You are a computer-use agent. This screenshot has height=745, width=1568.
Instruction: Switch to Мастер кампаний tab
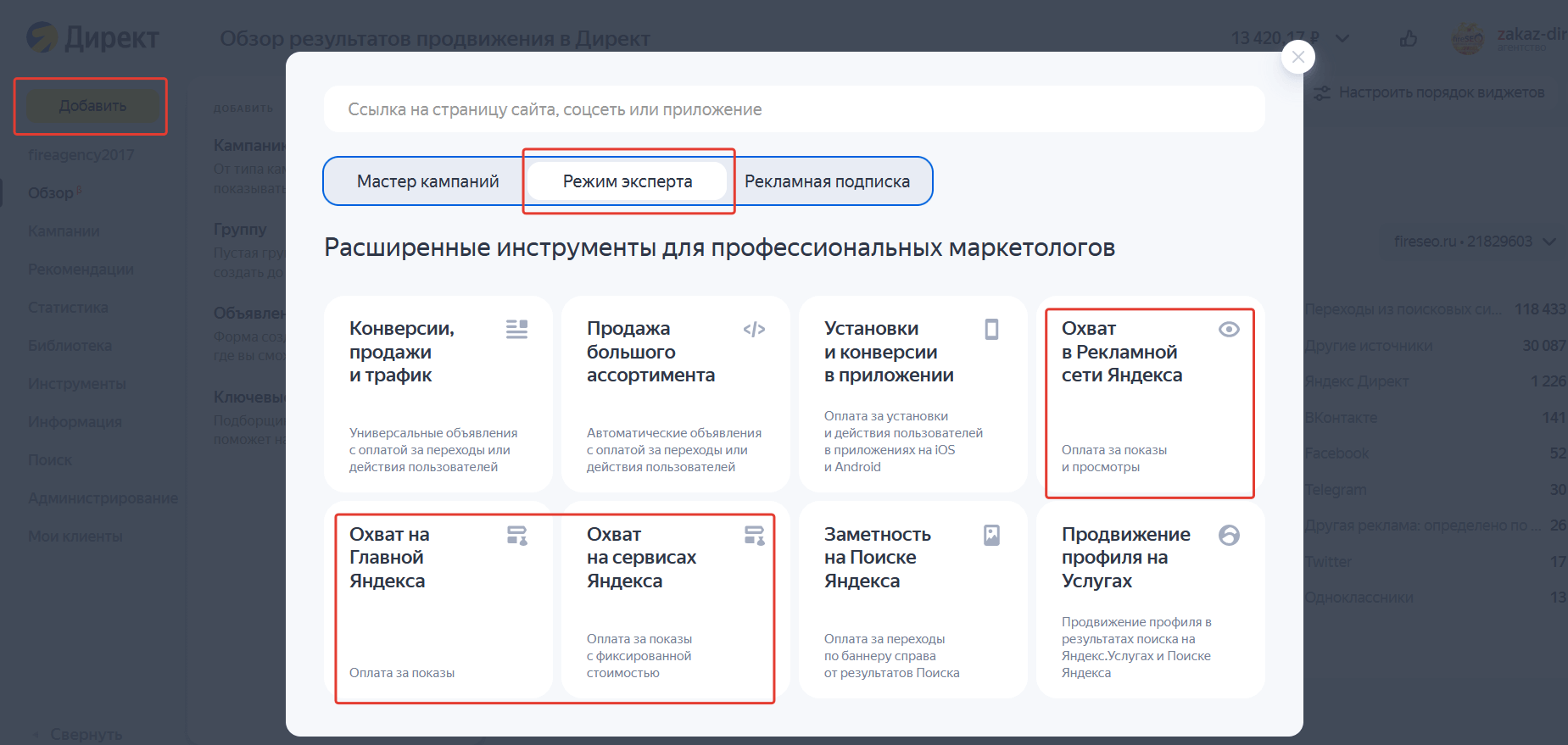[427, 181]
